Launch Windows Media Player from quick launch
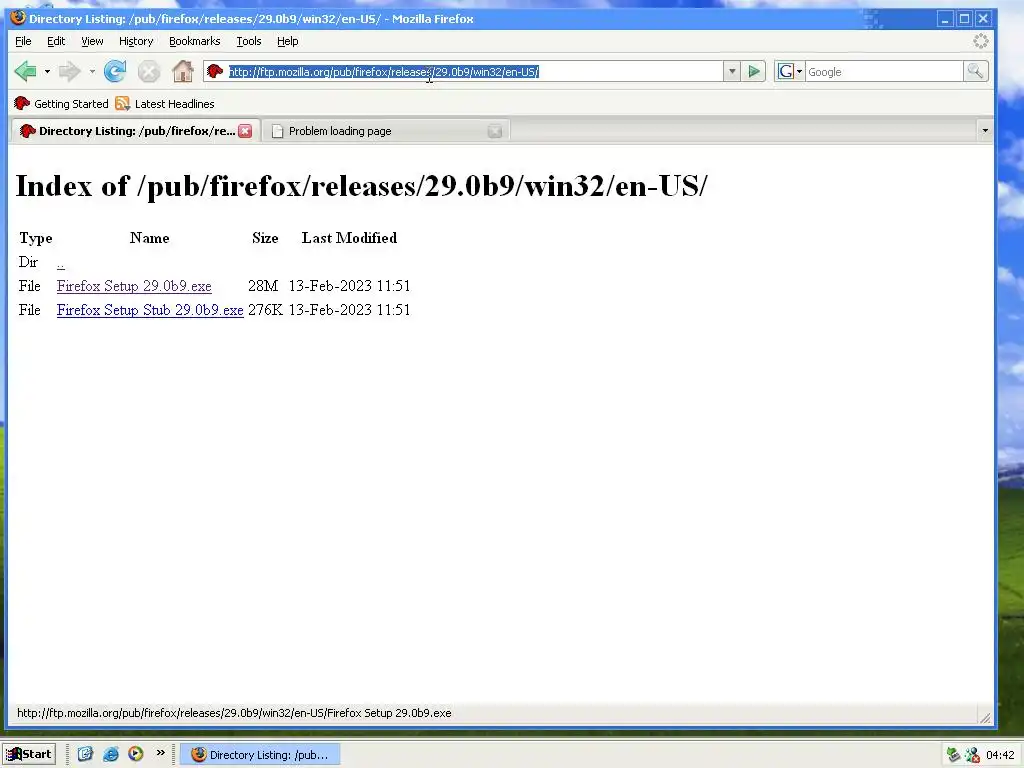 [x=135, y=754]
